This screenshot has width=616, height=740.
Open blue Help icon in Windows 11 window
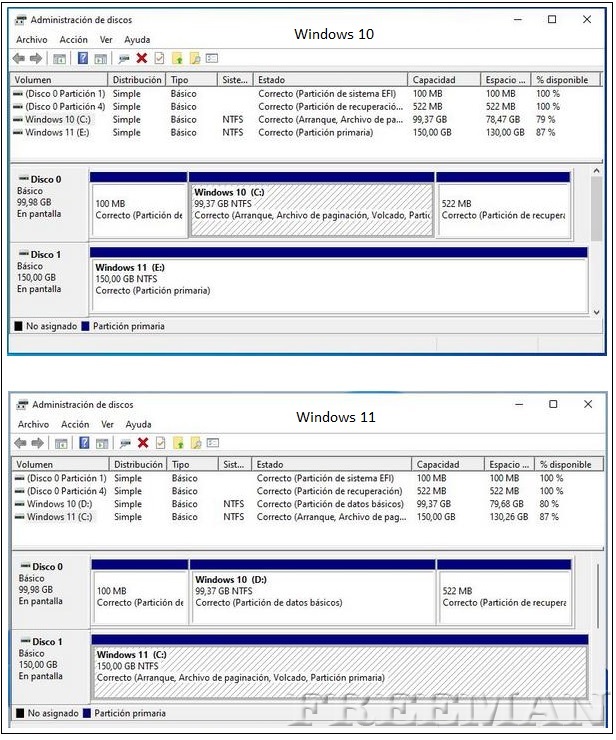[84, 443]
